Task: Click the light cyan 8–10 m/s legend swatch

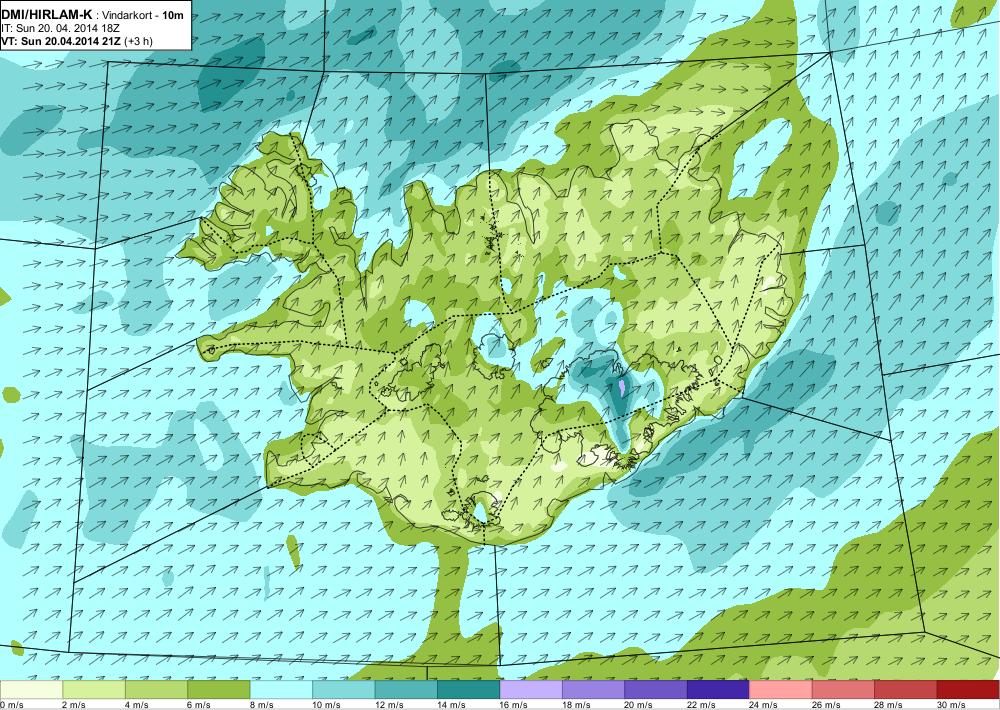Action: [281, 690]
